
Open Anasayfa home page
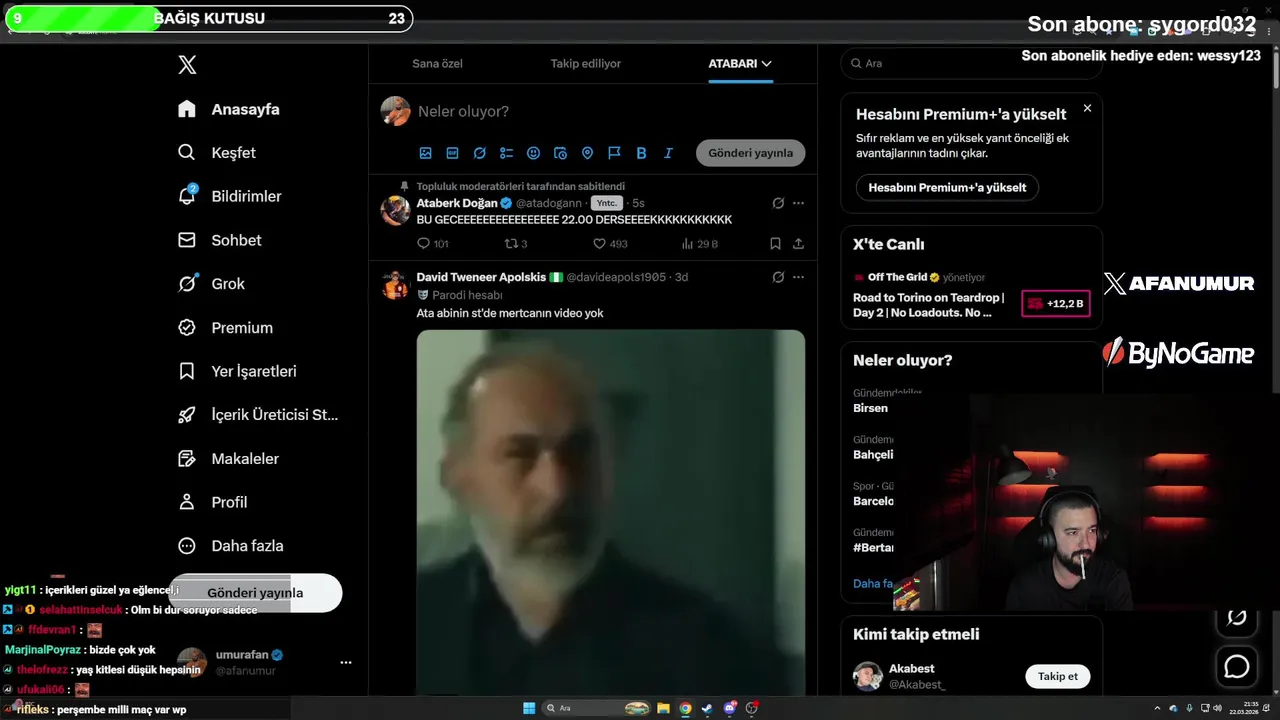coord(229,109)
